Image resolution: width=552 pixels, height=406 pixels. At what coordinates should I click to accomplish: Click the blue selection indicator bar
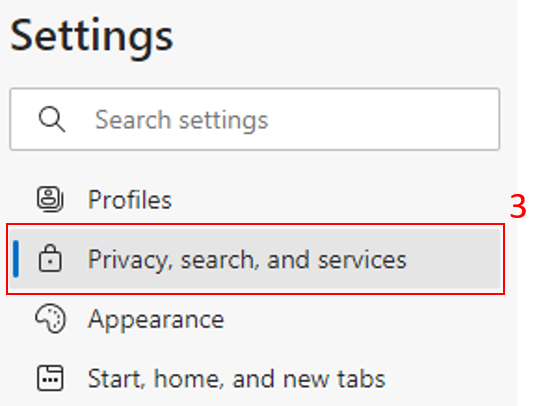point(15,258)
